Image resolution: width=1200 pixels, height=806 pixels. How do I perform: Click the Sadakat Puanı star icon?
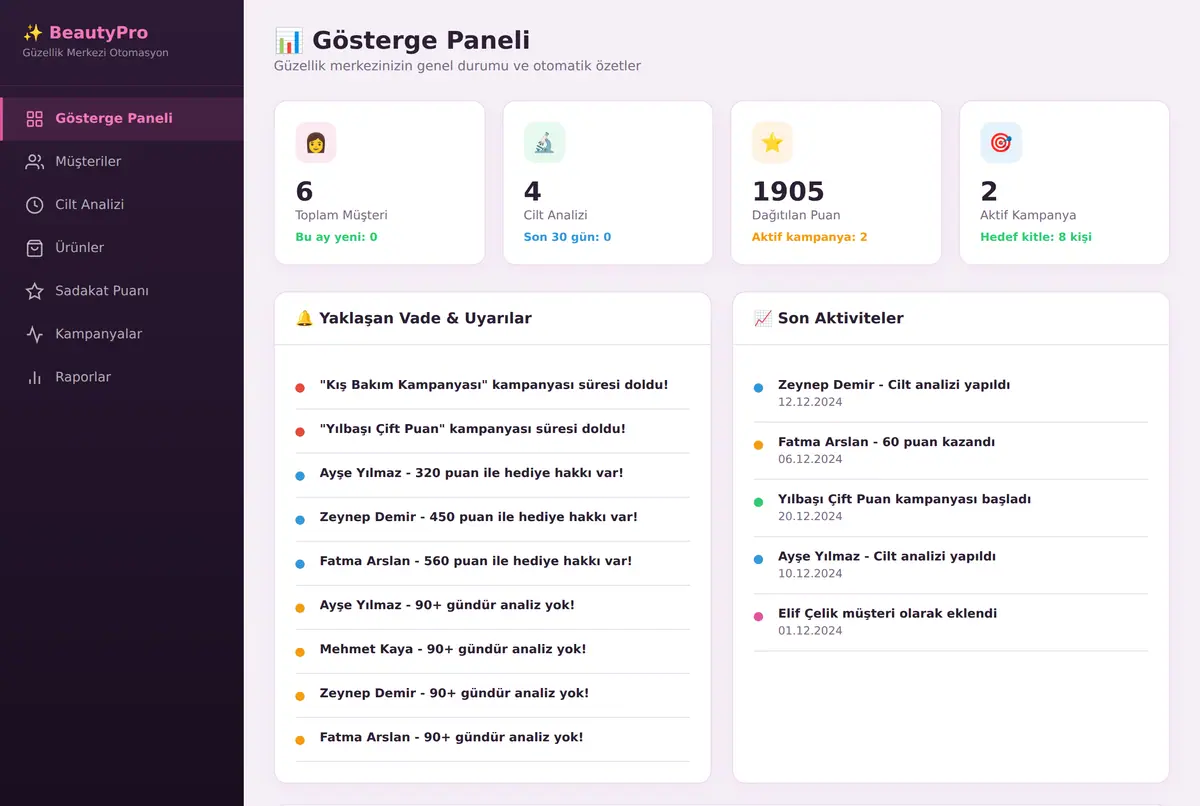pyautogui.click(x=35, y=291)
